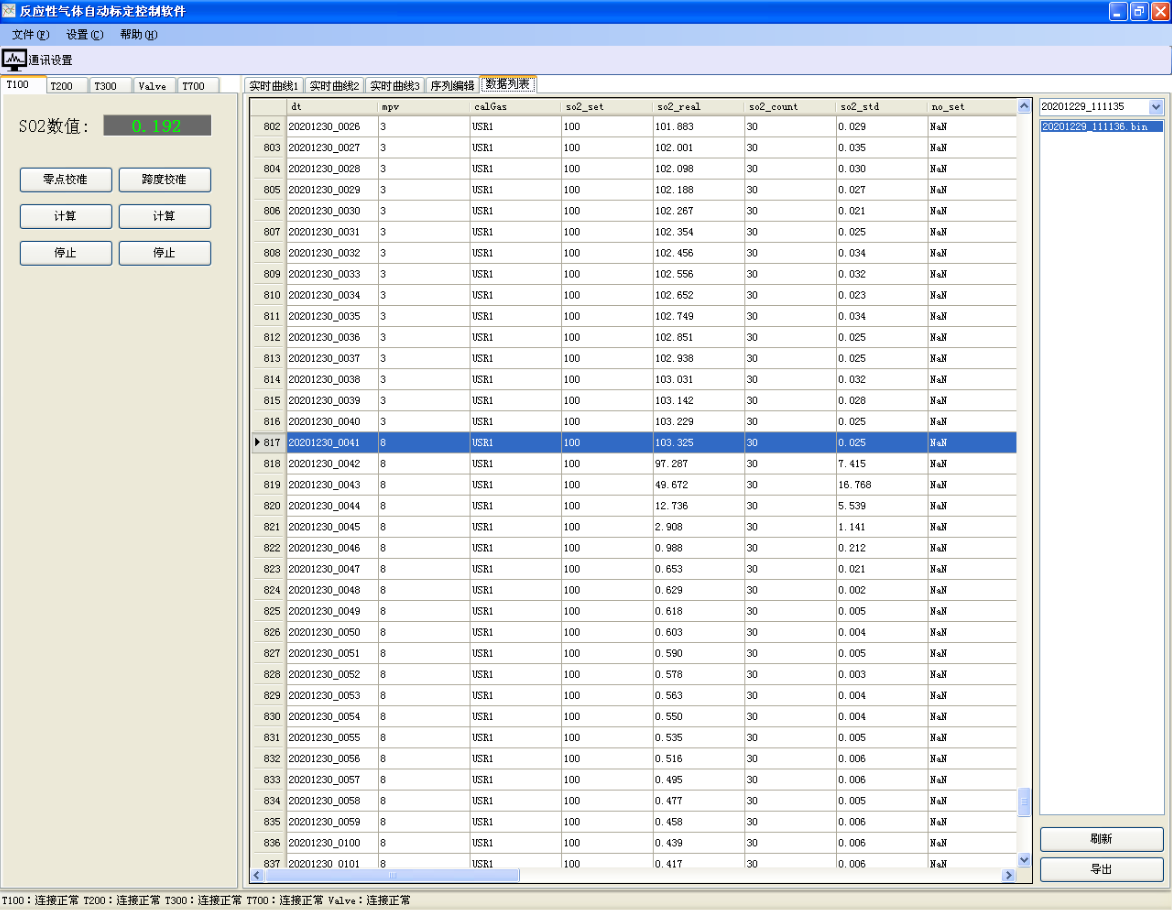Click the 通讯设置 monitor icon in toolbar
Screen dimensions: 1172x910
[x=14, y=60]
